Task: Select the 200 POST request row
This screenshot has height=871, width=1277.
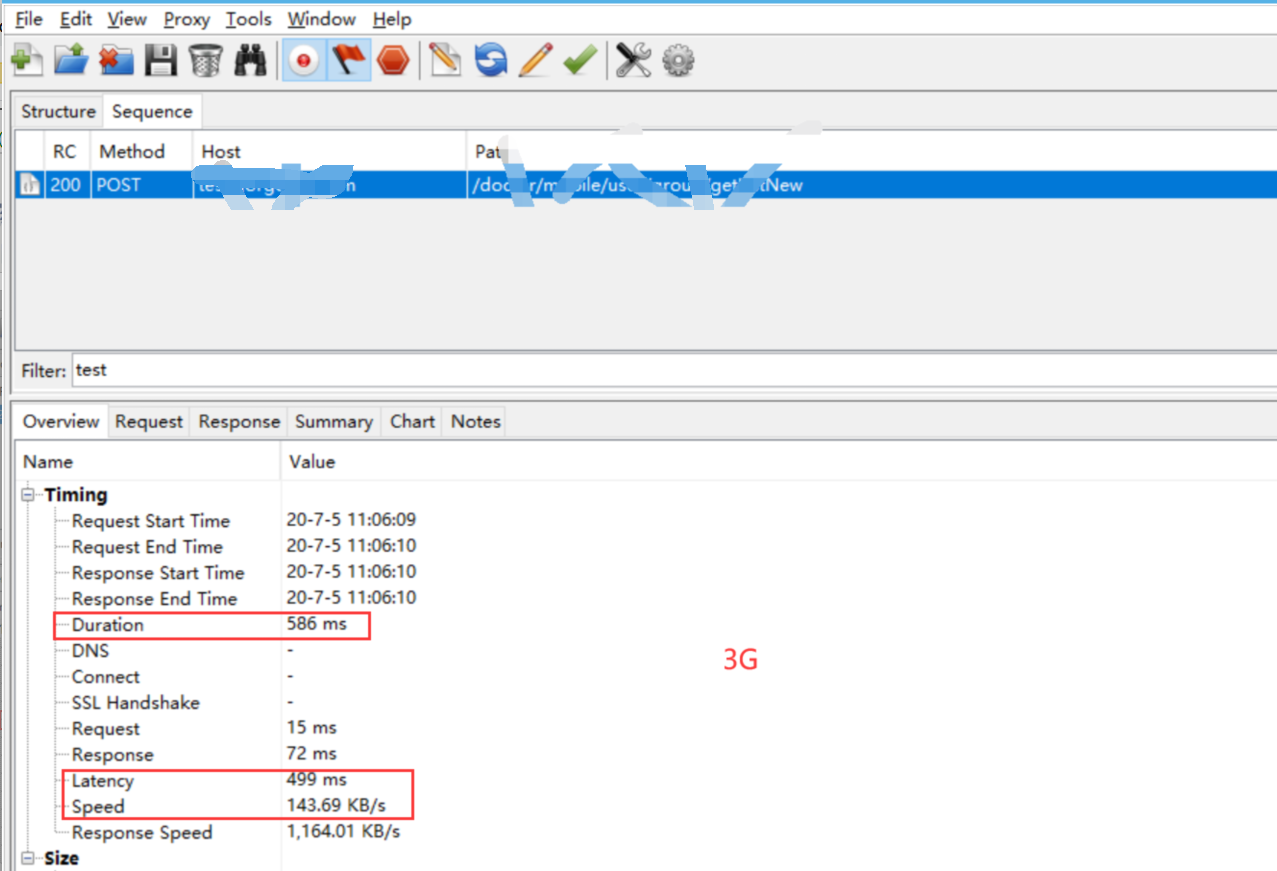Action: pyautogui.click(x=646, y=185)
